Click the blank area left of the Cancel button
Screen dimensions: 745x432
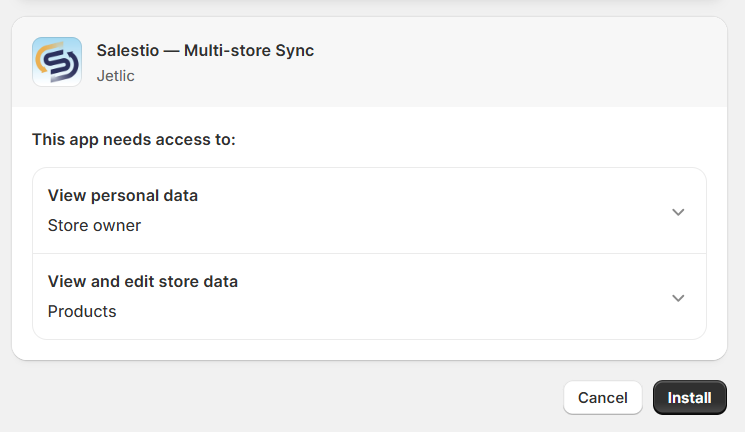pyautogui.click(x=285, y=397)
